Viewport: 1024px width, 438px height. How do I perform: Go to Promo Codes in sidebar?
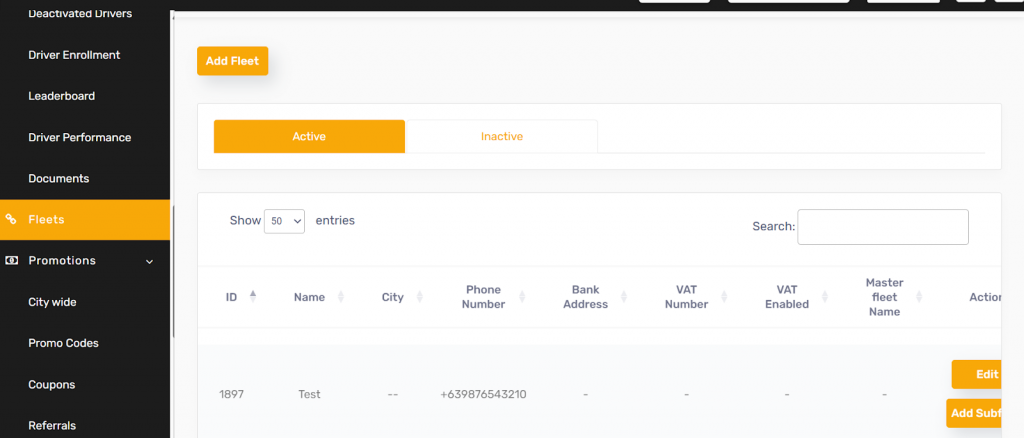(63, 343)
